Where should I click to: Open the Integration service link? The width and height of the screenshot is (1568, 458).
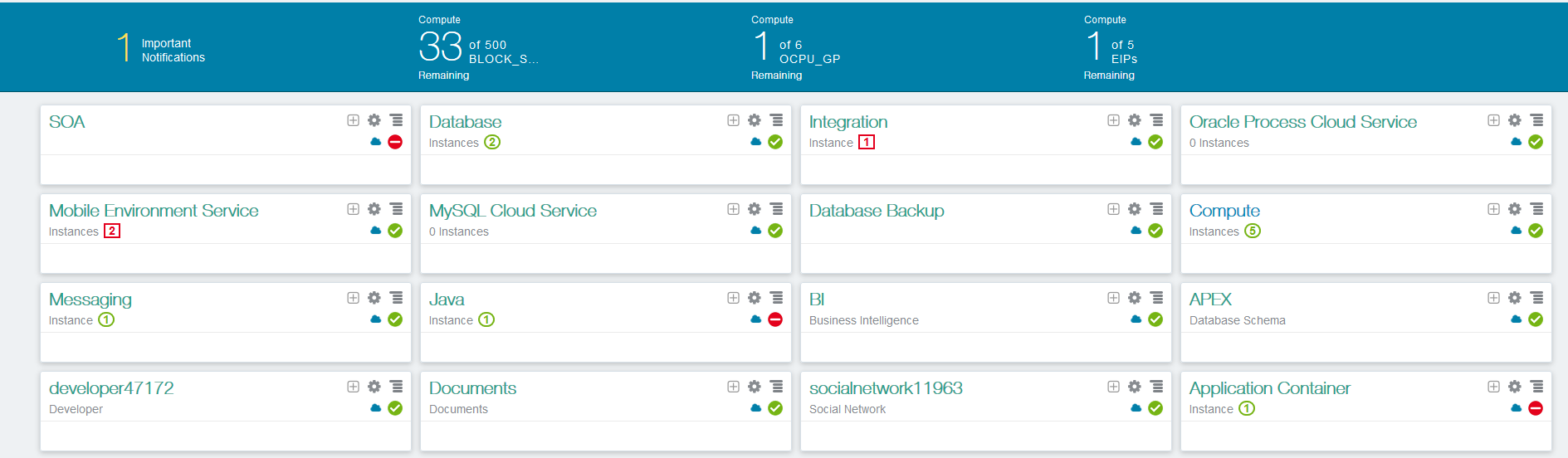click(848, 122)
